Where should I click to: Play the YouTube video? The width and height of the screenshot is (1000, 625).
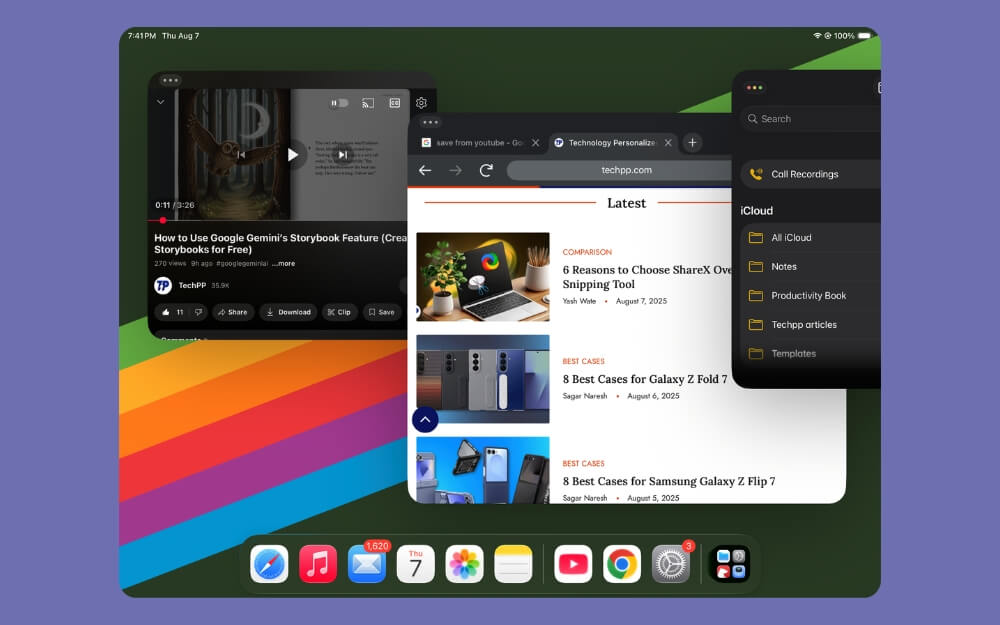tap(292, 154)
